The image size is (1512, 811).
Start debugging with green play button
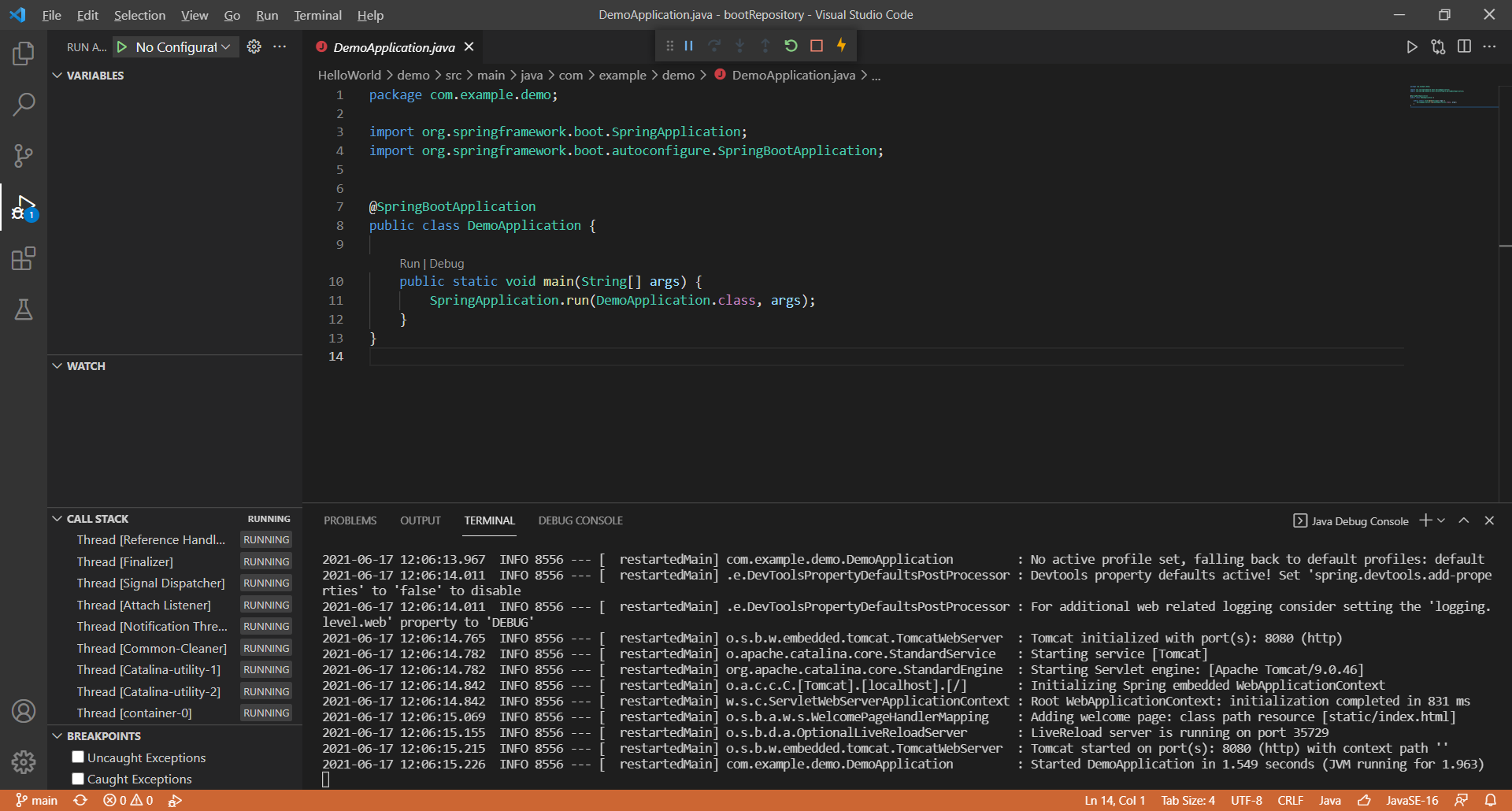pos(122,47)
